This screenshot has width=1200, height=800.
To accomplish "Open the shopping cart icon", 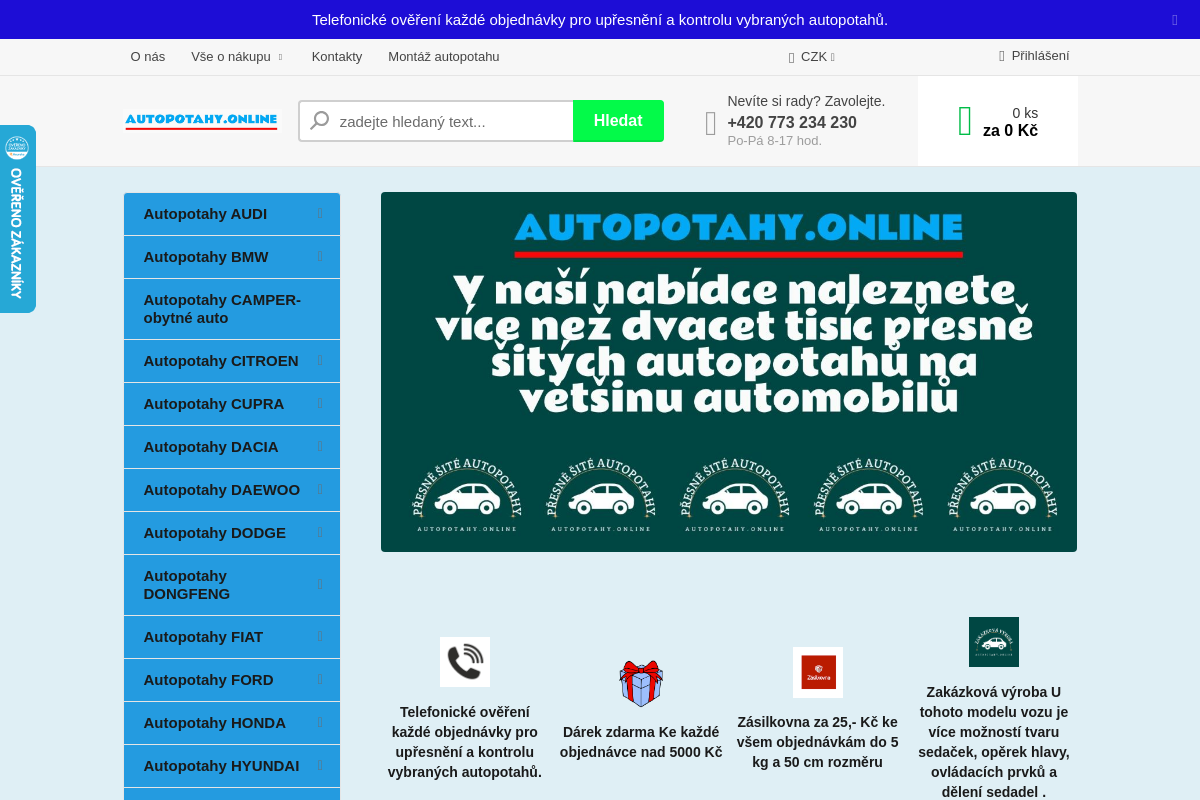I will click(963, 120).
